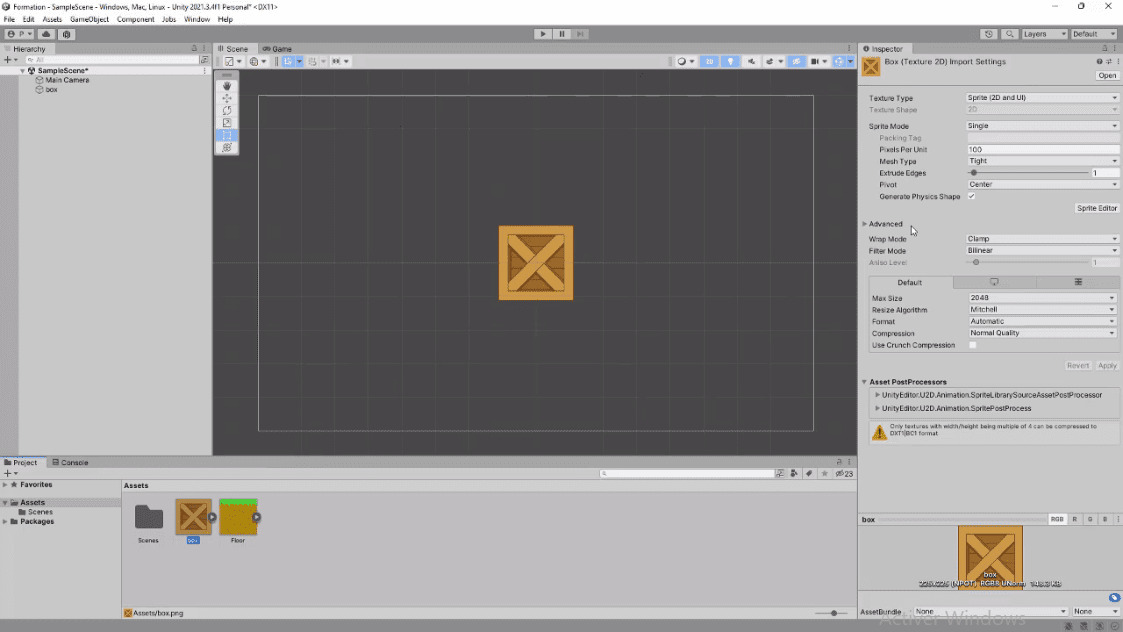Screen dimensions: 1123x632
Task: Toggle 2D mode in the Scene view
Action: pyautogui.click(x=709, y=61)
